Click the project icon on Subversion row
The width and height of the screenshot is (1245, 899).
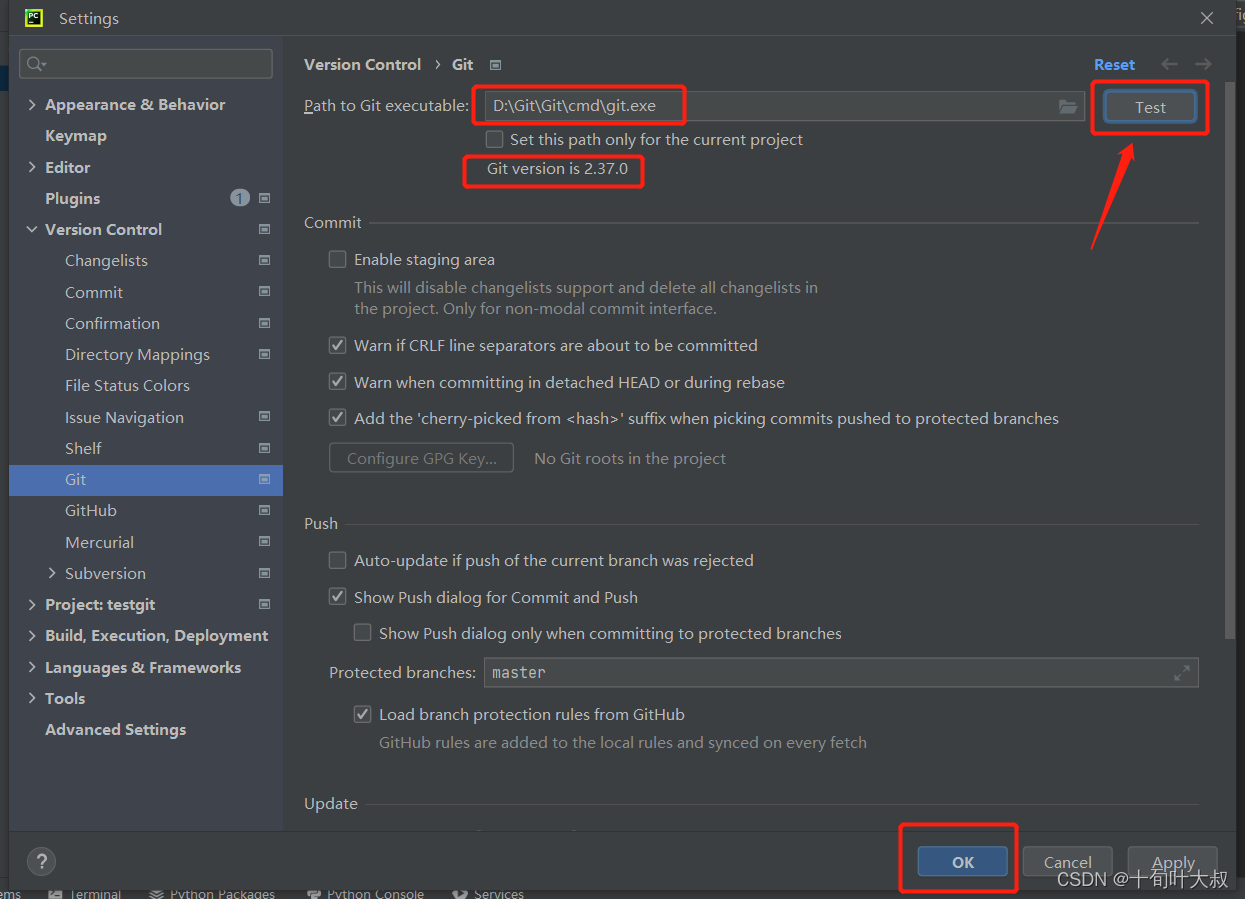coord(264,573)
